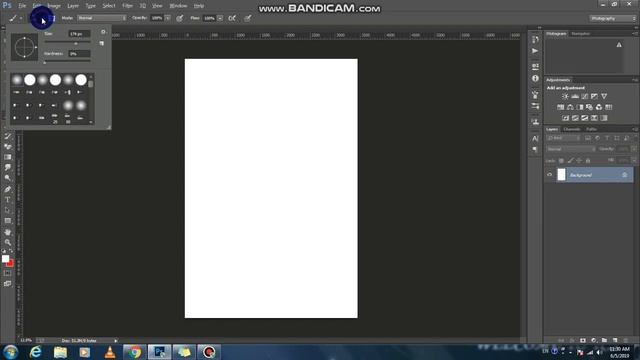Select the Rectangle shape tool

(x=7, y=221)
